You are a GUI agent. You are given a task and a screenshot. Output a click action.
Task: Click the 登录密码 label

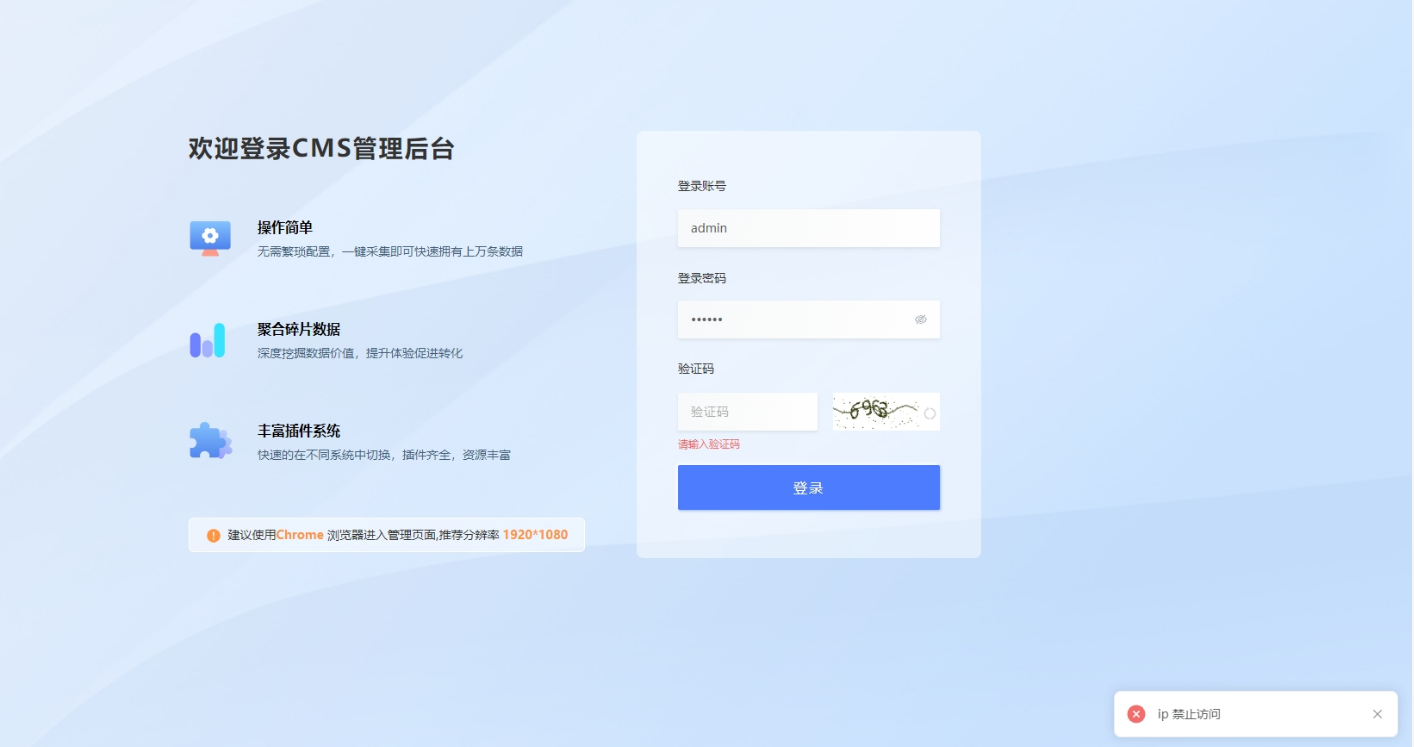pyautogui.click(x=702, y=278)
